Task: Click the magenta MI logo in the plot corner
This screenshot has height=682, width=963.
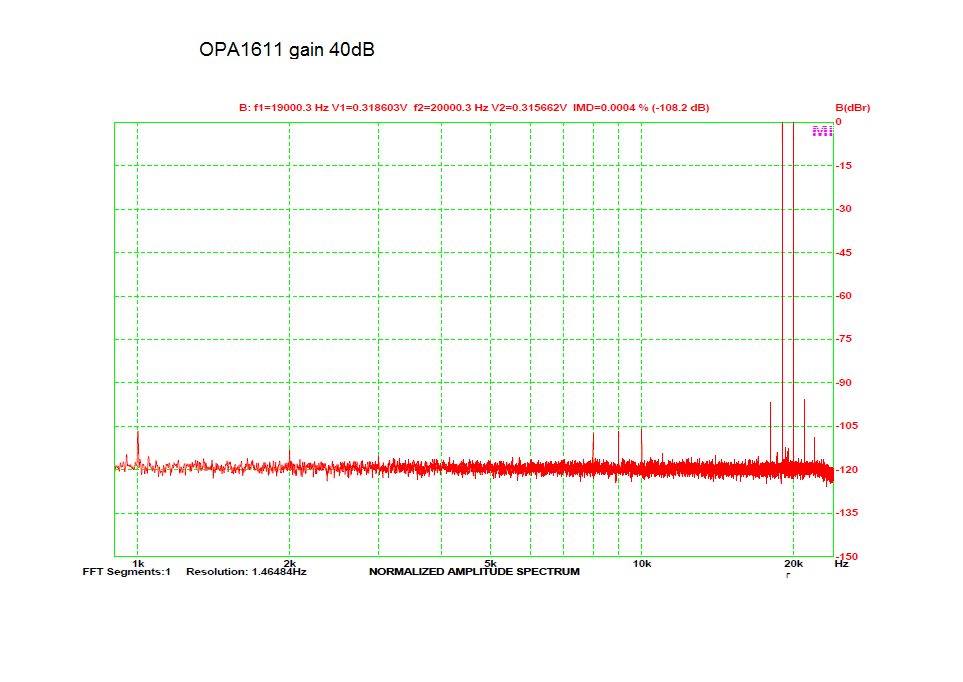Action: (x=822, y=131)
